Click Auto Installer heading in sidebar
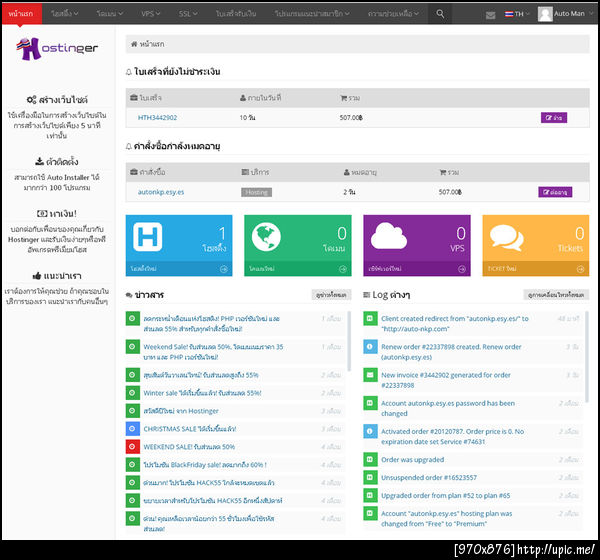The height and width of the screenshot is (560, 600). (x=57, y=162)
